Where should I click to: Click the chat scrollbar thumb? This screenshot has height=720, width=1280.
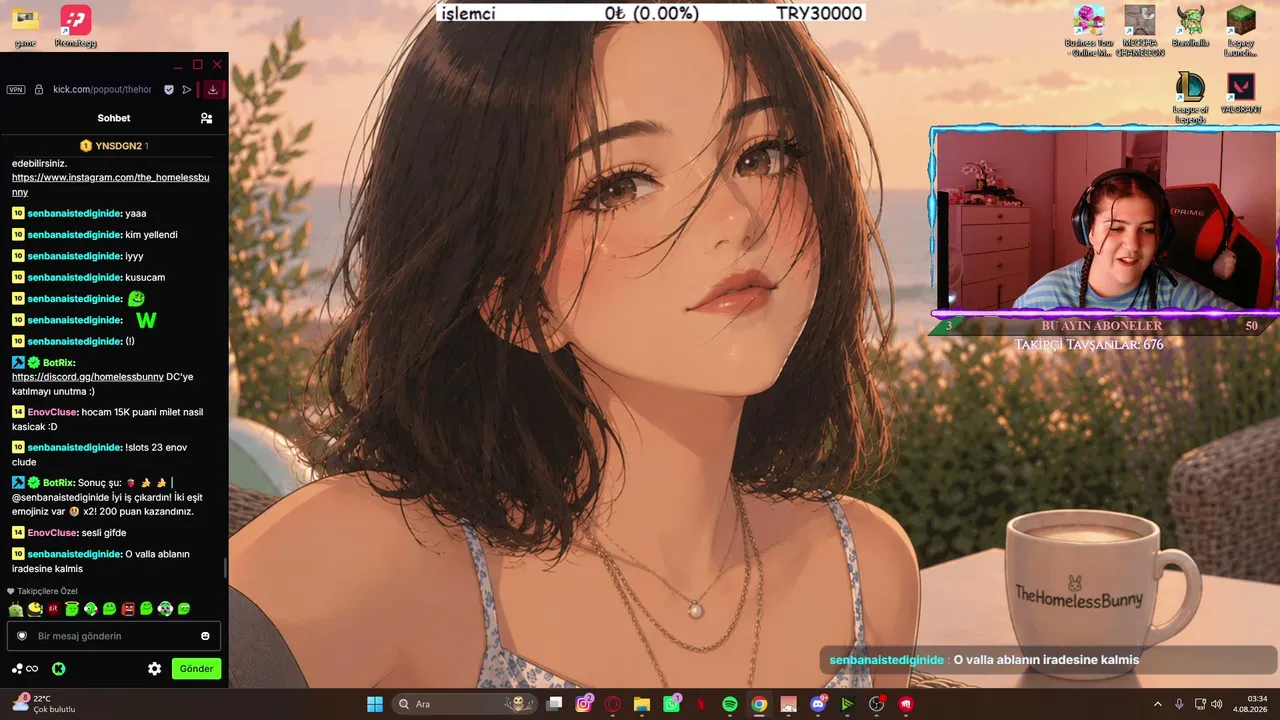(225, 567)
